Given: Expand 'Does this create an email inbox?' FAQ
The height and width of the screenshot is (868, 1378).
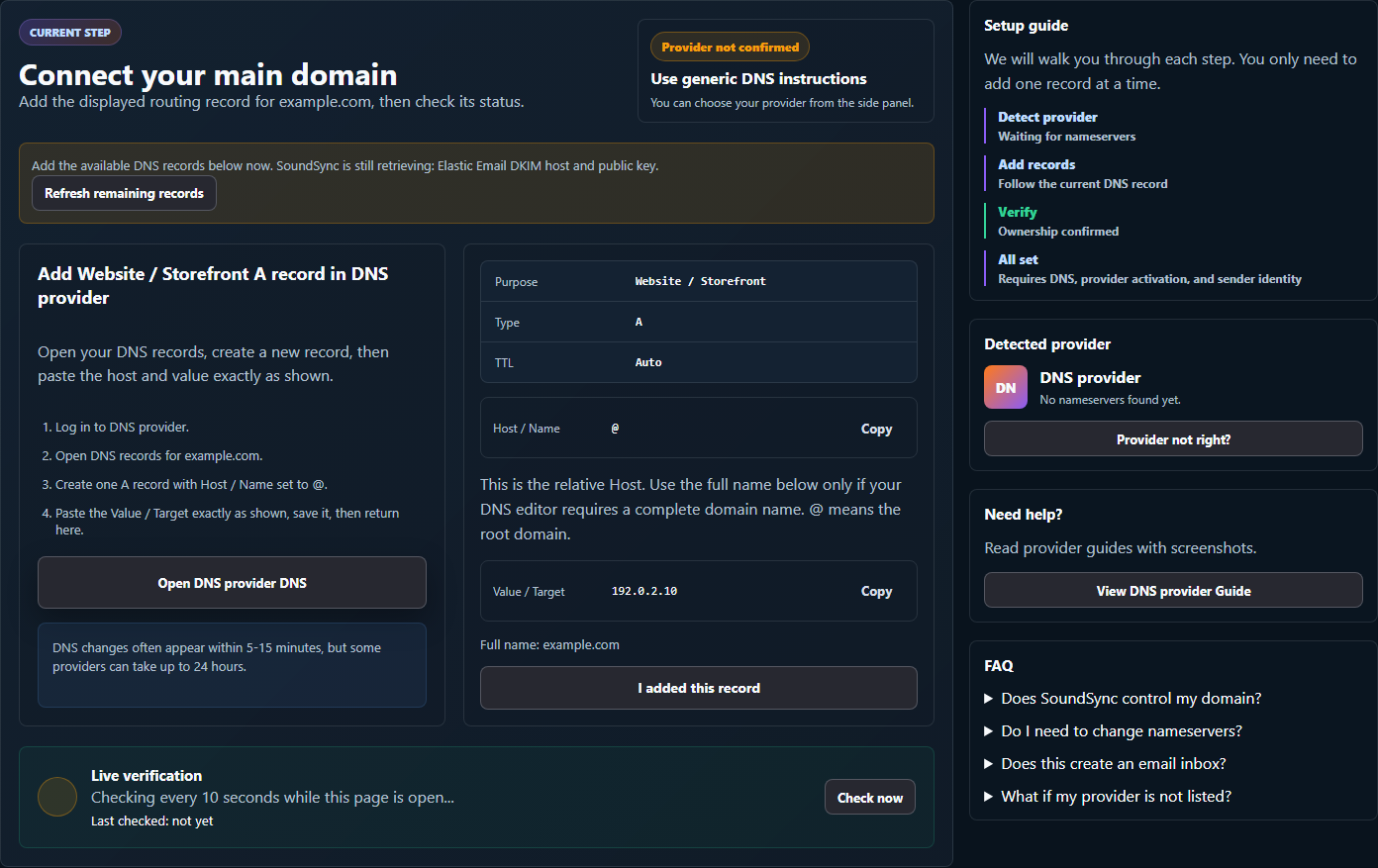Looking at the screenshot, I should (x=1105, y=764).
